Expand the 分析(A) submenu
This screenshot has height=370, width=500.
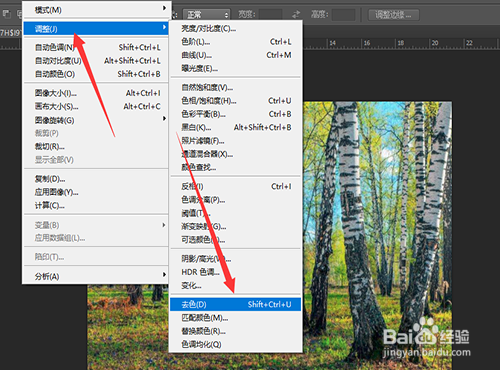click(96, 276)
